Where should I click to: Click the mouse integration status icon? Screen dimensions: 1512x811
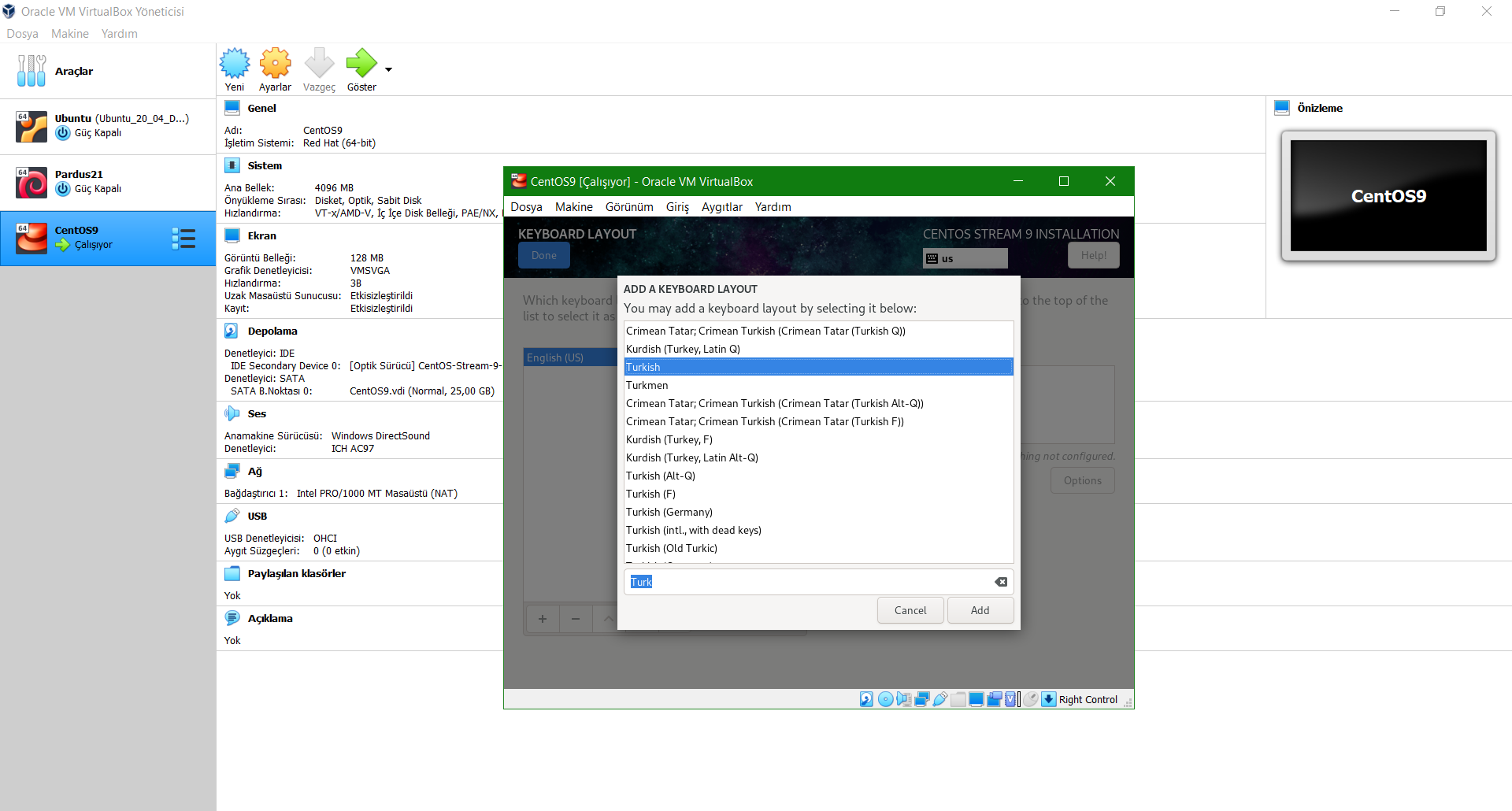coord(1031,699)
